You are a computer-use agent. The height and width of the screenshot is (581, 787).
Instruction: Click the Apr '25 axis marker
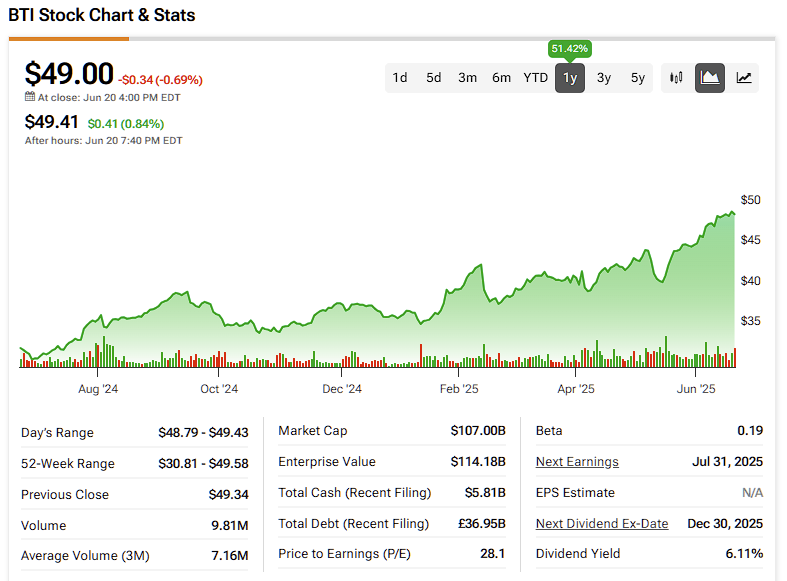[576, 389]
